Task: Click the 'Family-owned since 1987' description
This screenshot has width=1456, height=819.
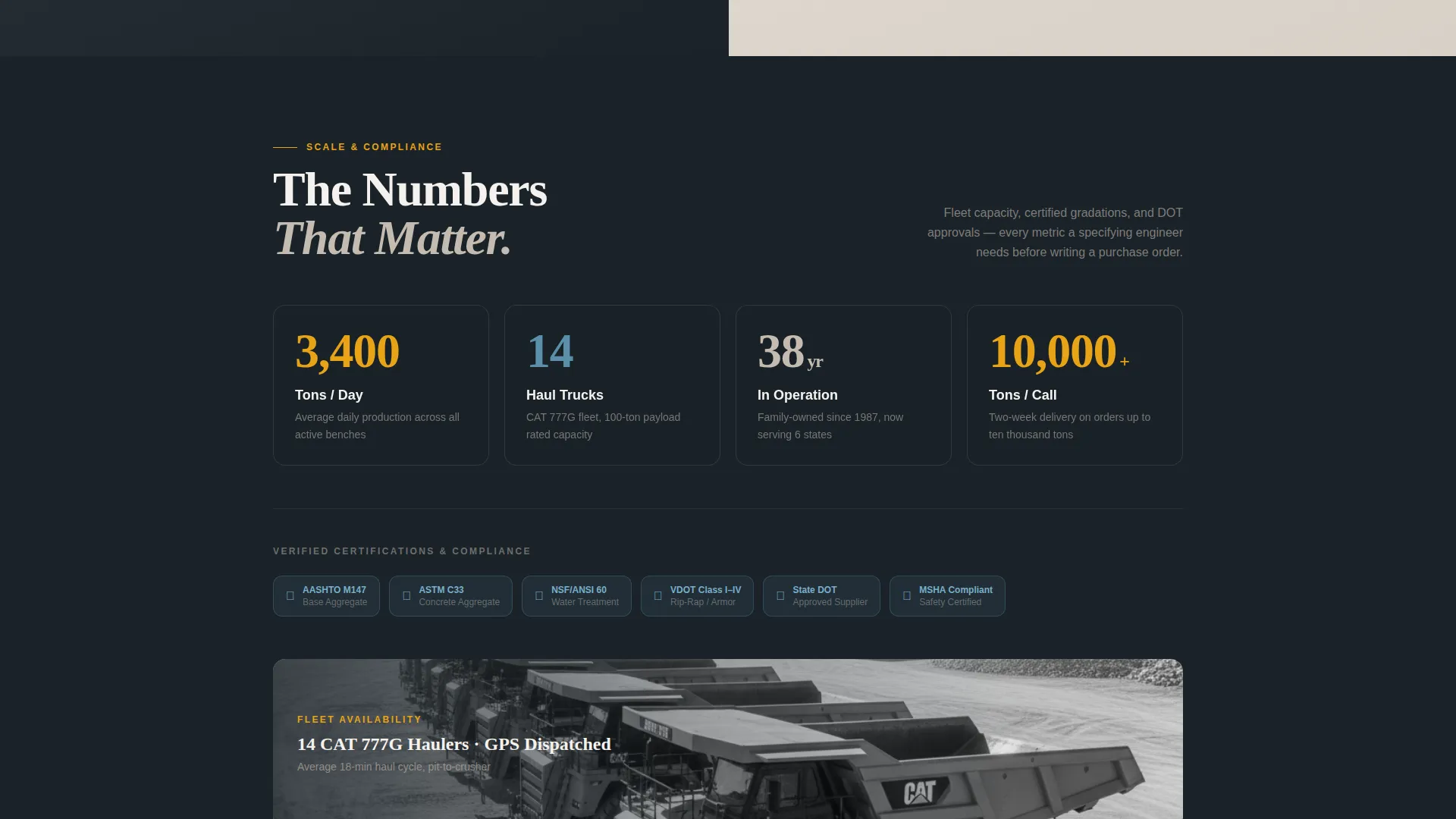Action: click(x=830, y=426)
